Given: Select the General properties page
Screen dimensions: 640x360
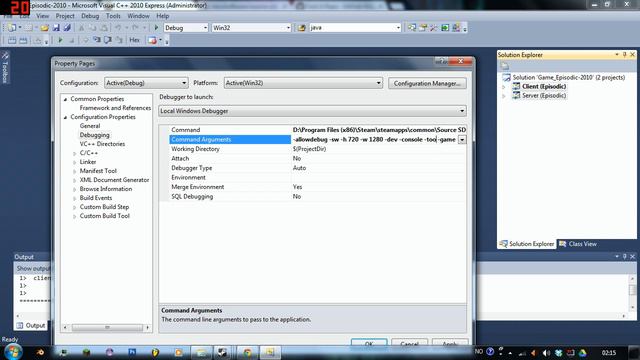Looking at the screenshot, I should (90, 126).
